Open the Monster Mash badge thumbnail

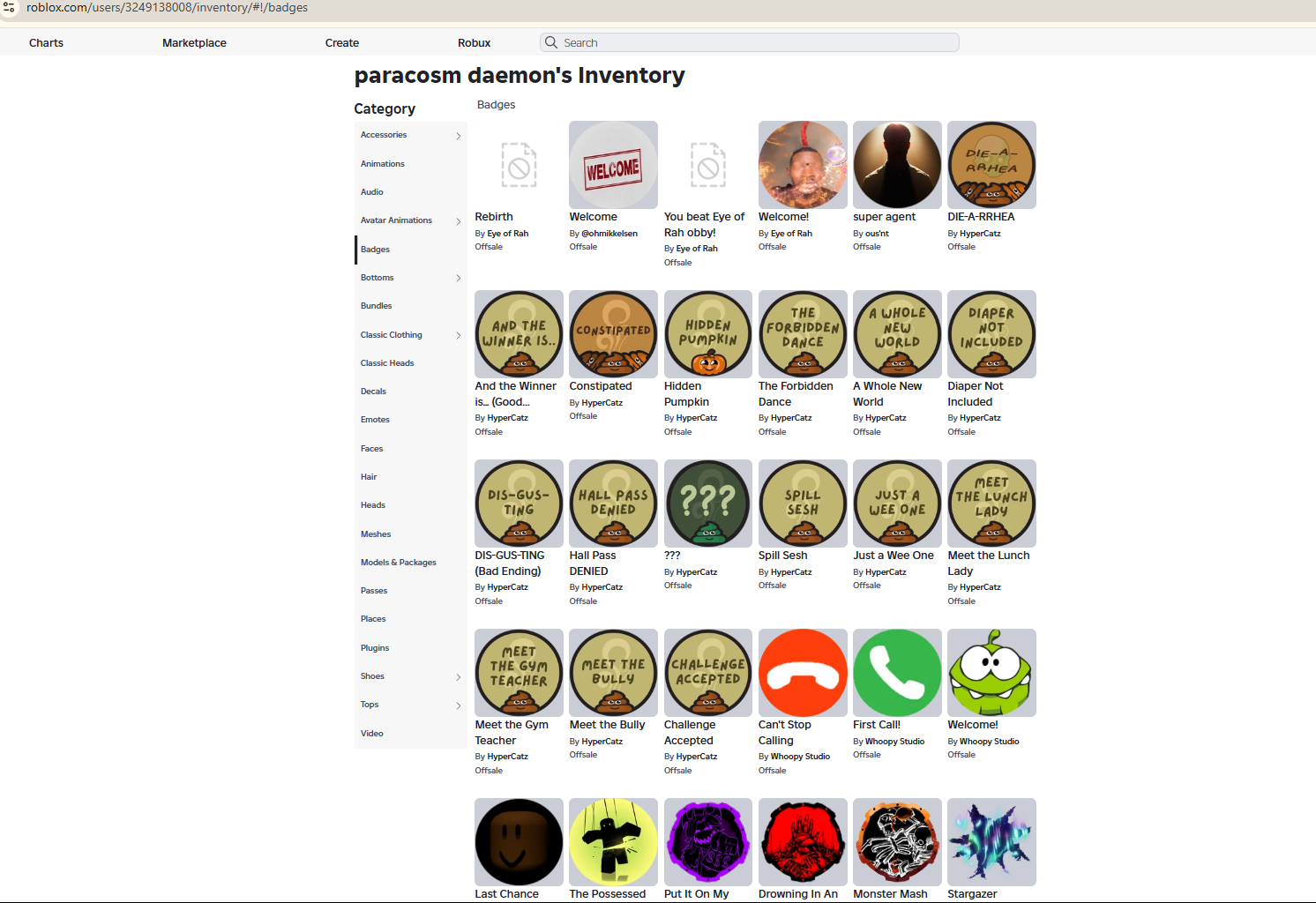[897, 842]
